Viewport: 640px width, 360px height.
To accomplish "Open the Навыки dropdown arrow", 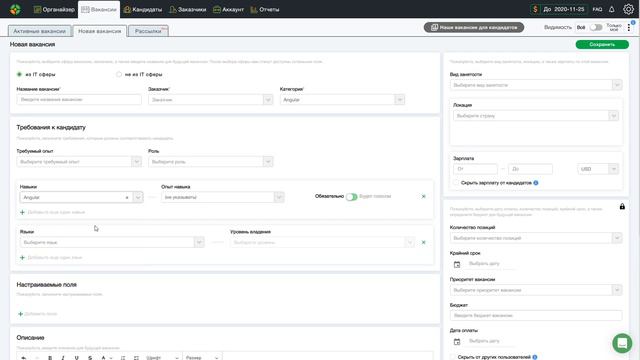I will click(x=138, y=198).
